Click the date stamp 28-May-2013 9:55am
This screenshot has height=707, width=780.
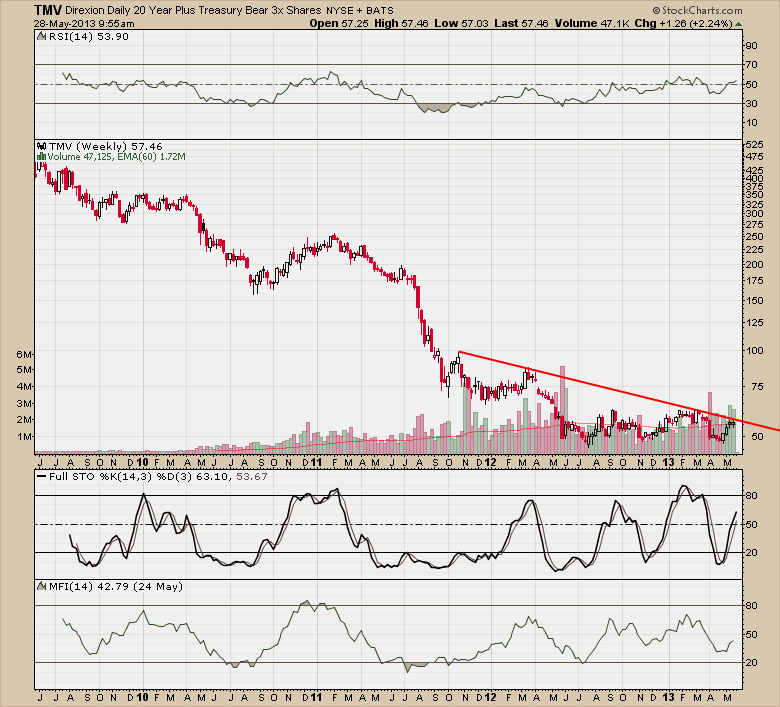click(84, 23)
